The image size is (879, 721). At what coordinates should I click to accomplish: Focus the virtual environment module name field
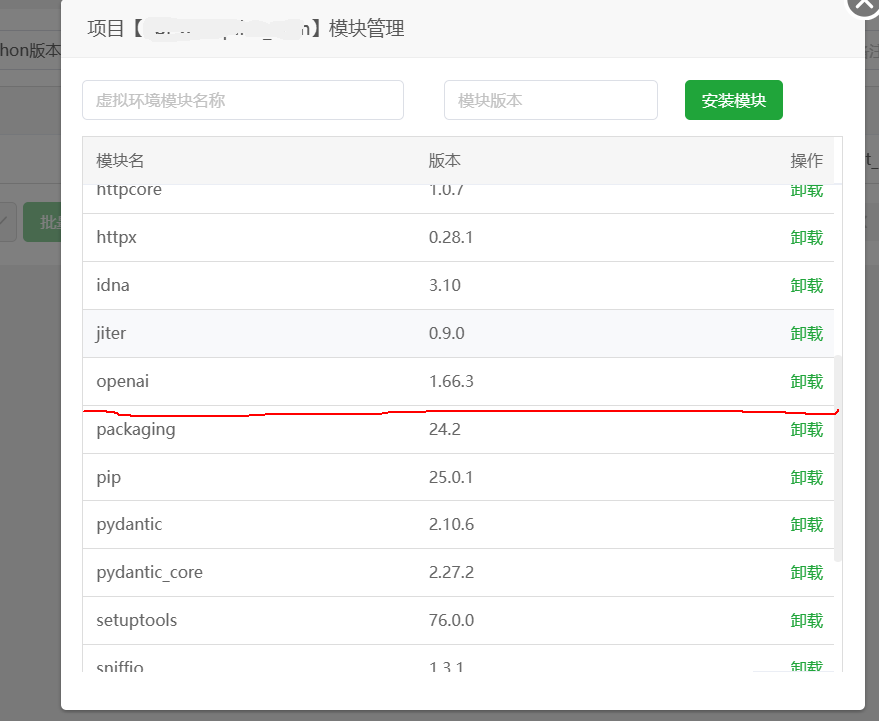tap(243, 100)
